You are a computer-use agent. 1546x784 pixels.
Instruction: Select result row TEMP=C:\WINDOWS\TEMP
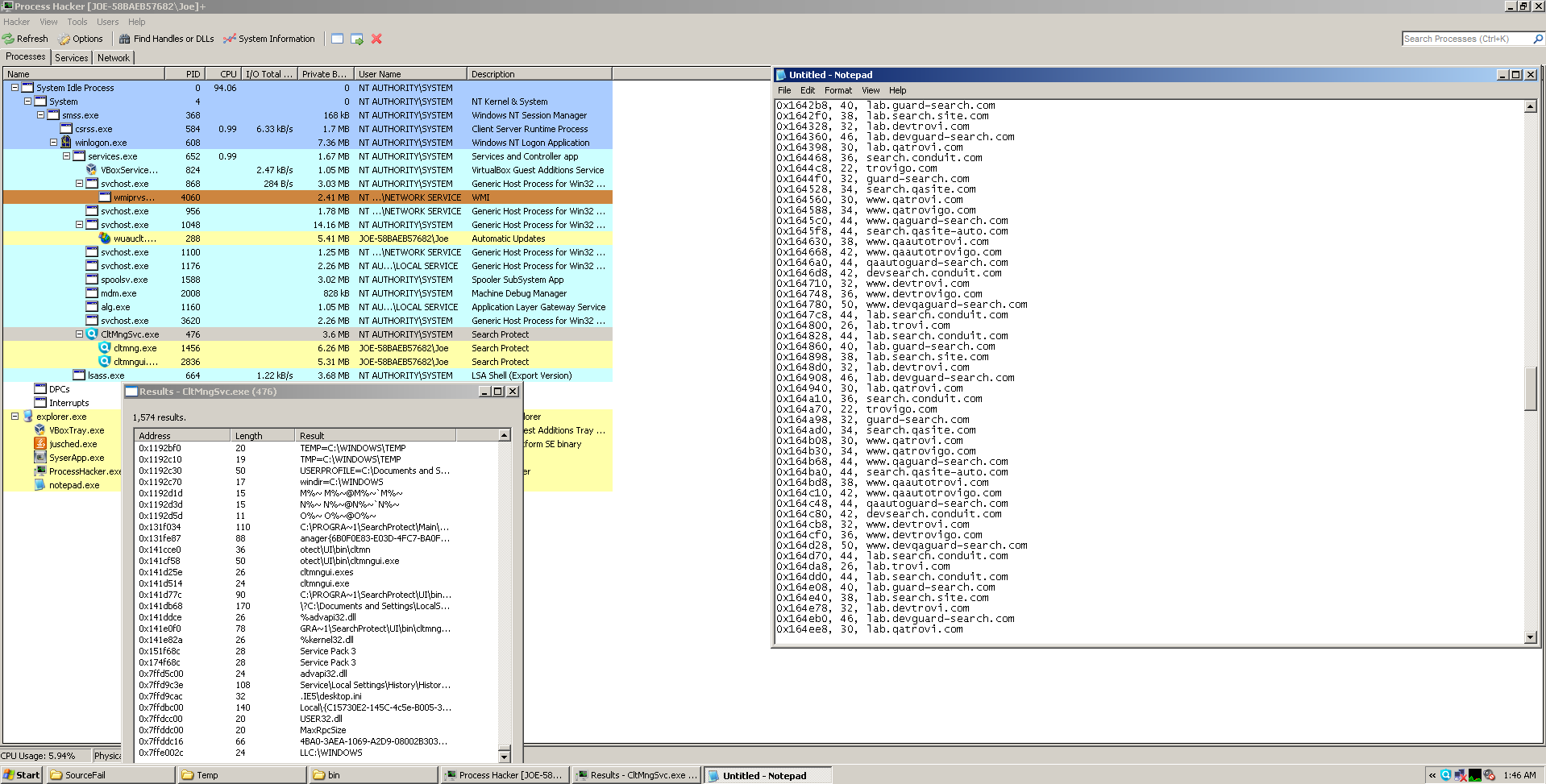click(x=317, y=448)
